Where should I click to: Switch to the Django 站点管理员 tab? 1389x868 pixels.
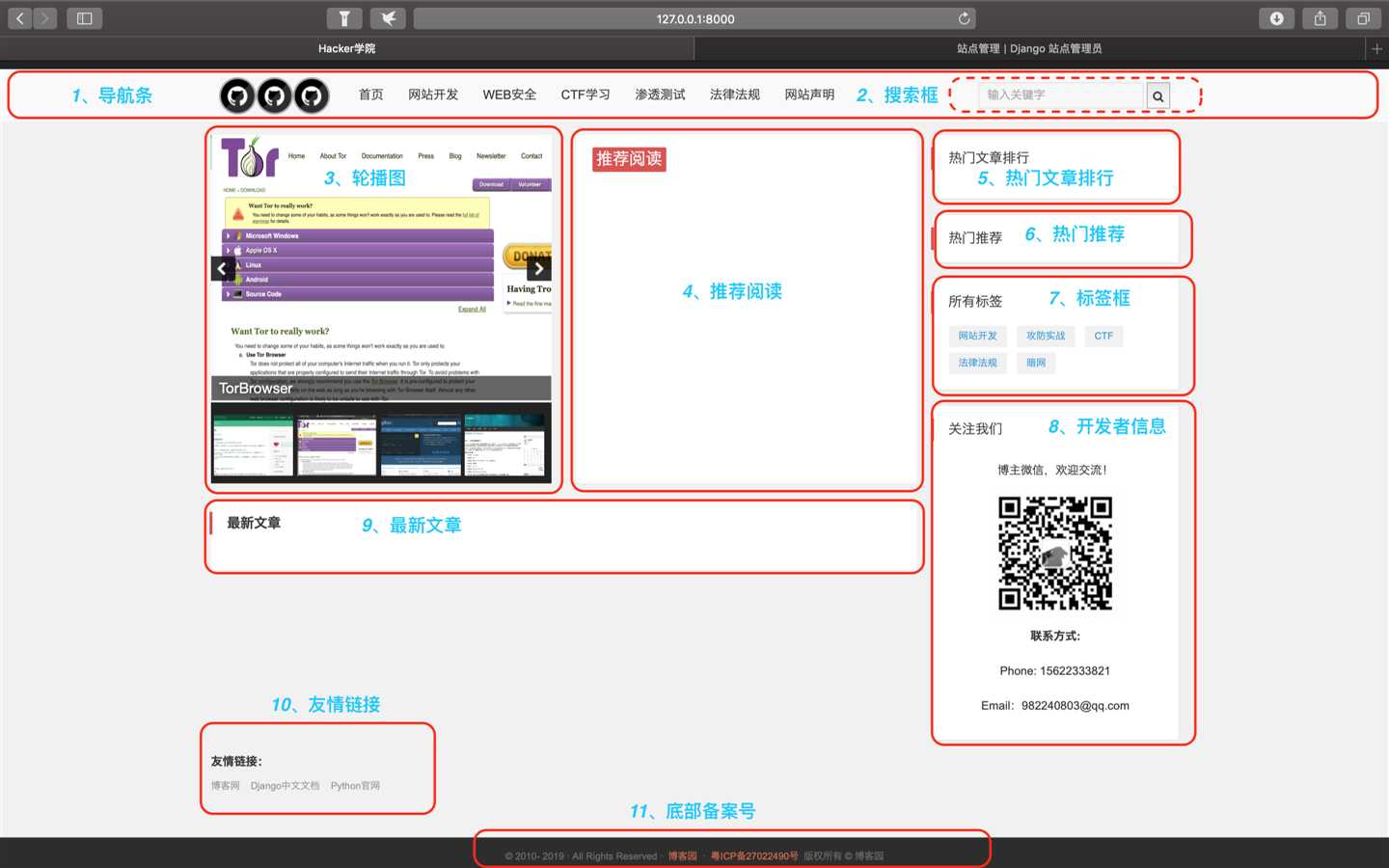coord(1029,48)
